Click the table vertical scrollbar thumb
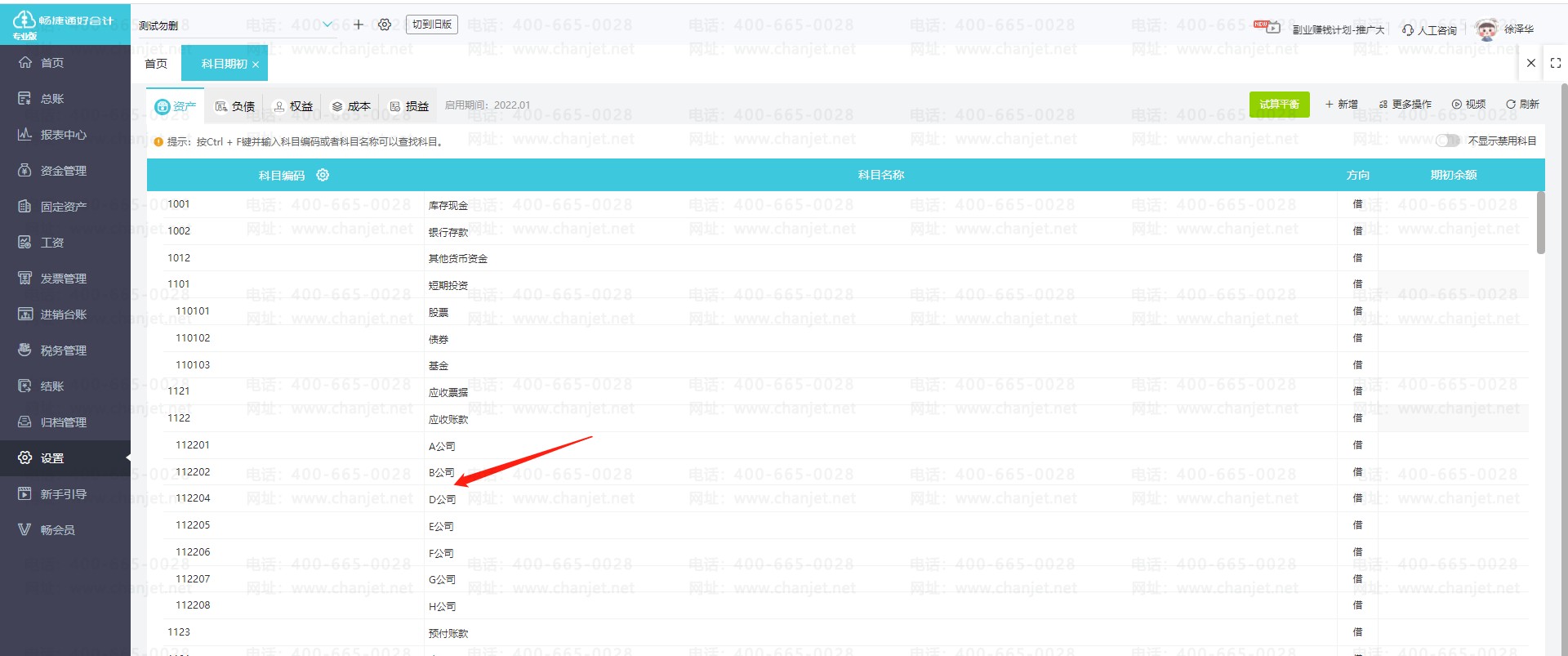This screenshot has height=656, width=1568. click(1540, 223)
